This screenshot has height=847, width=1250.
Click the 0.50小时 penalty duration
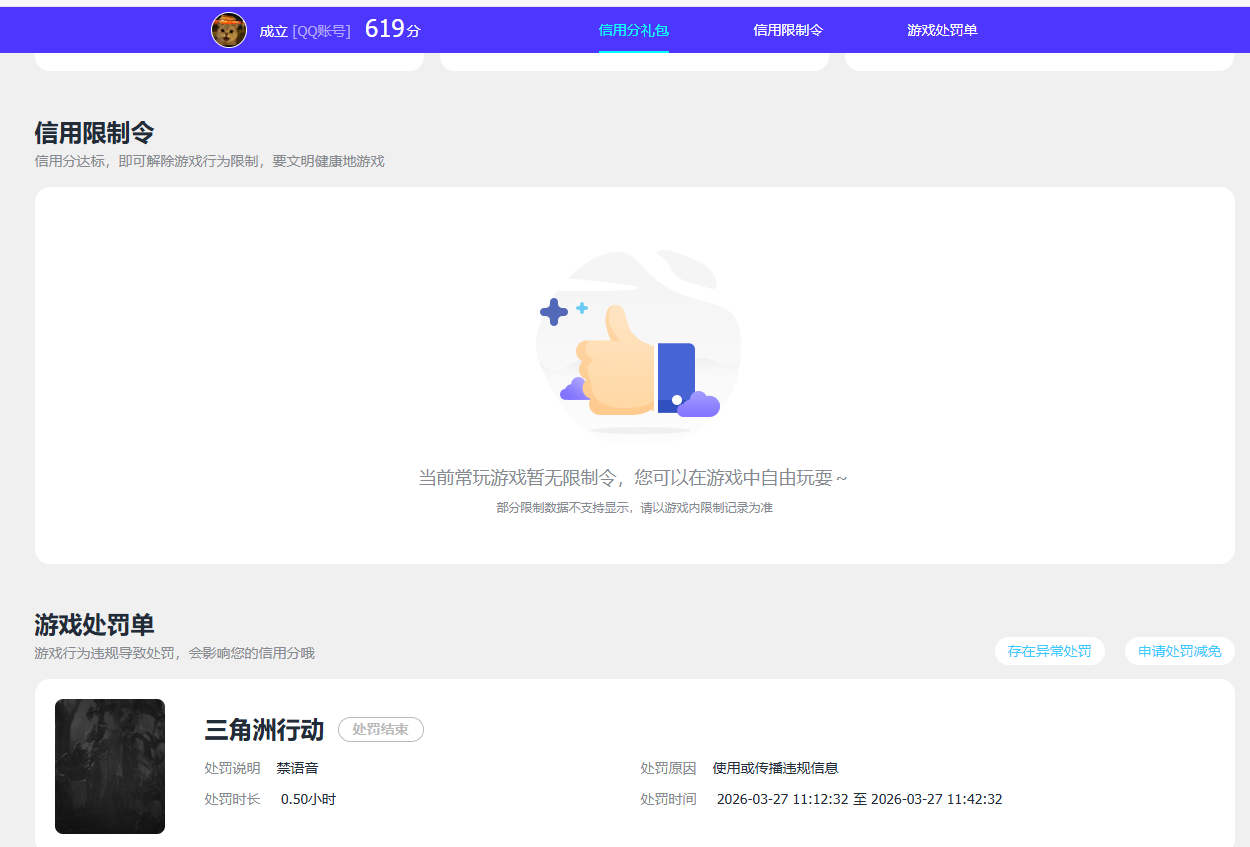[x=308, y=799]
